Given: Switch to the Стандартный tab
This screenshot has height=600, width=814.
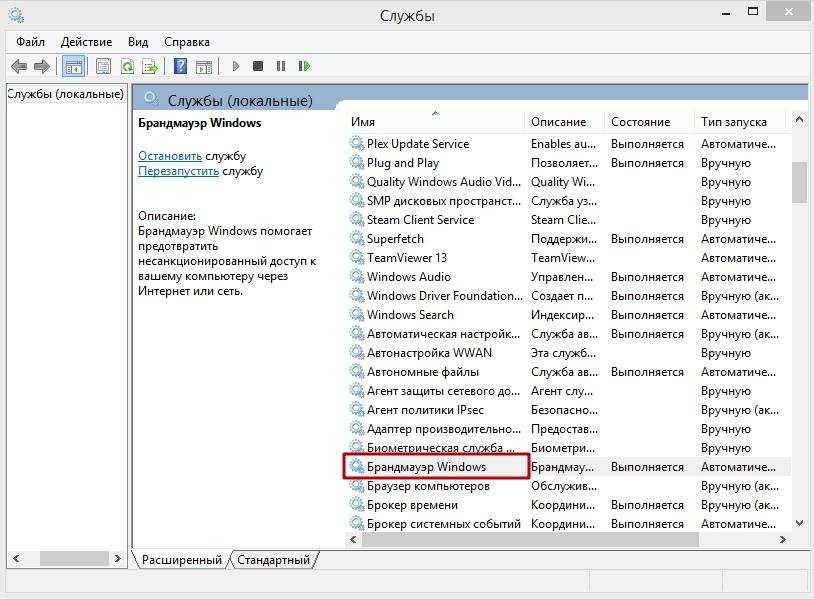Looking at the screenshot, I should tap(273, 560).
